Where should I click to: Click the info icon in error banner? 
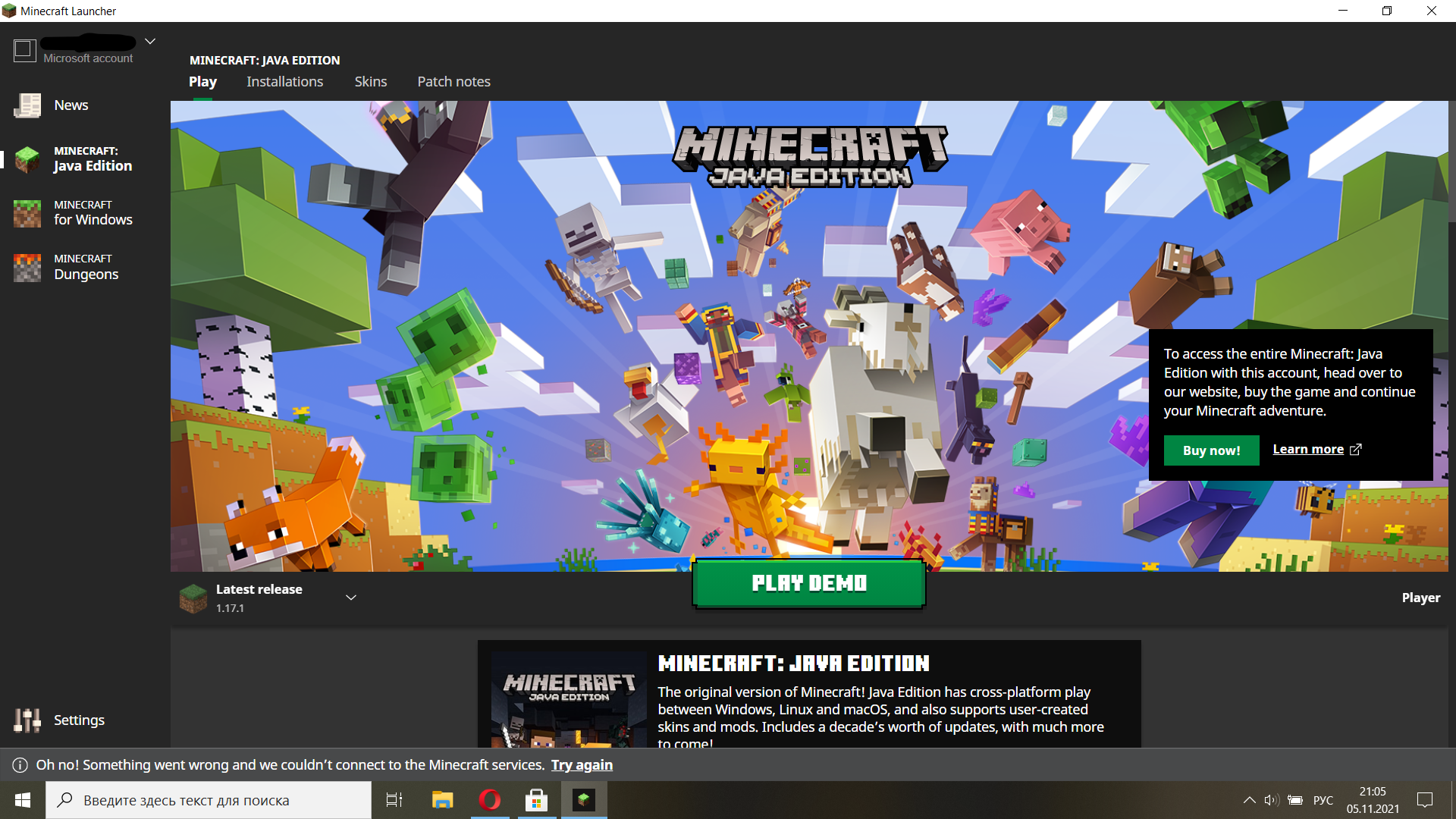(20, 765)
